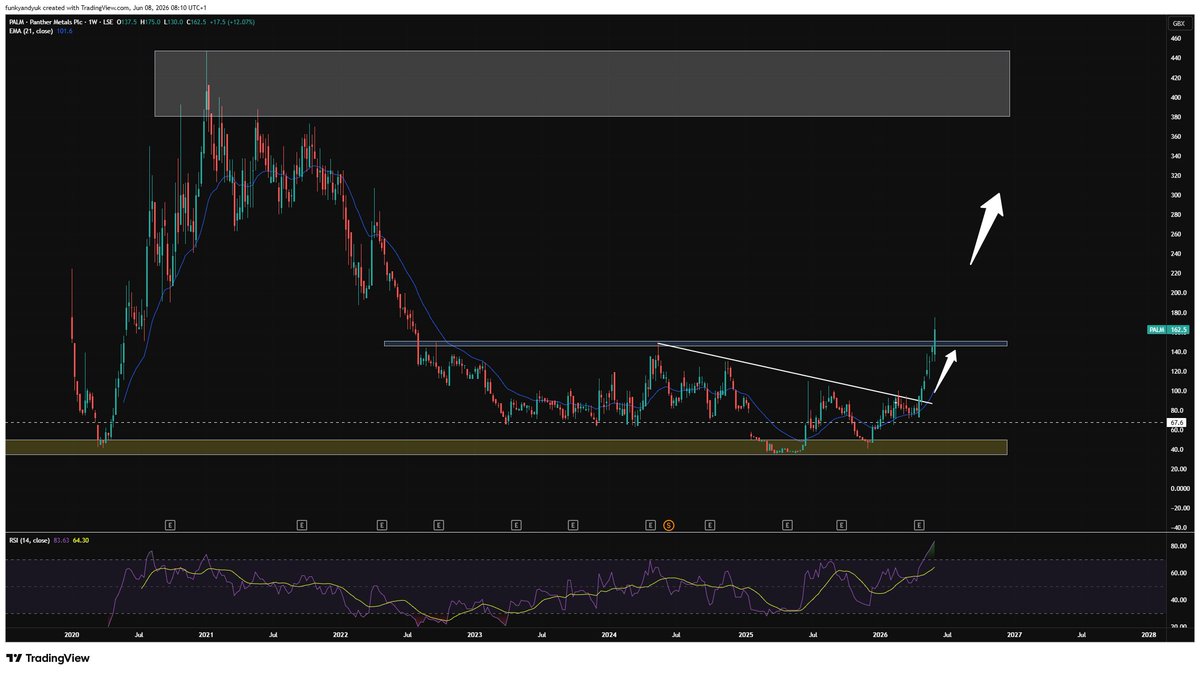
Task: Click the 460 label on the price axis
Action: tap(1175, 39)
